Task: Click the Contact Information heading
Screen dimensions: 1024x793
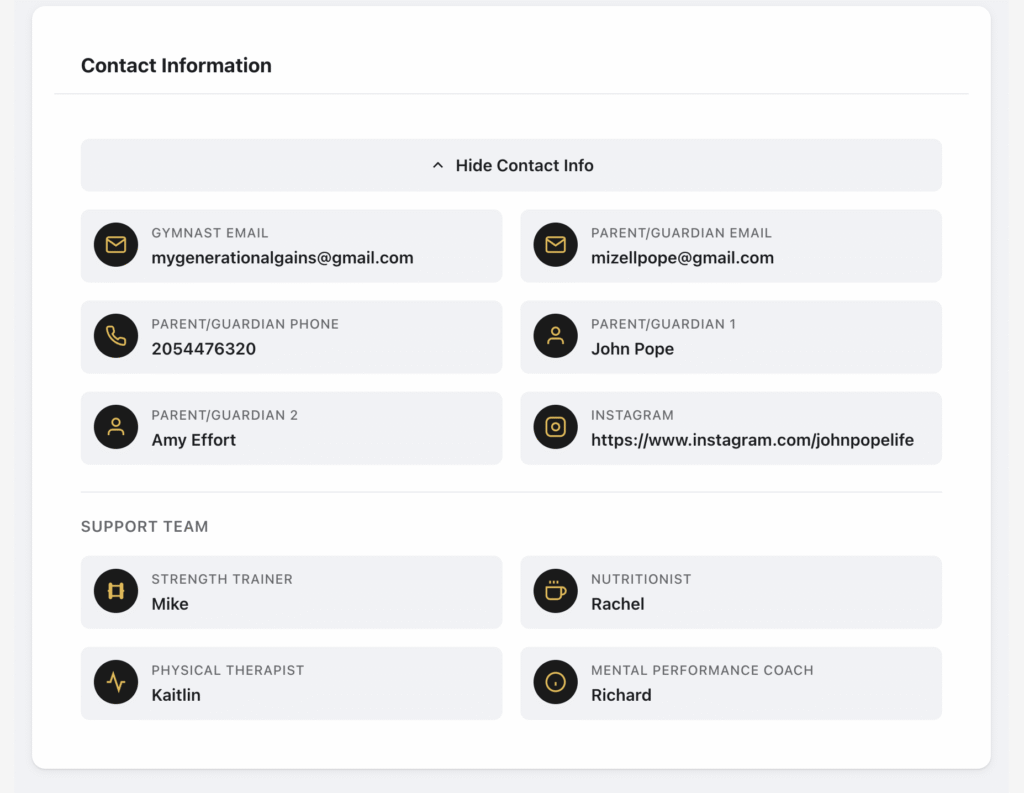Action: coord(176,66)
